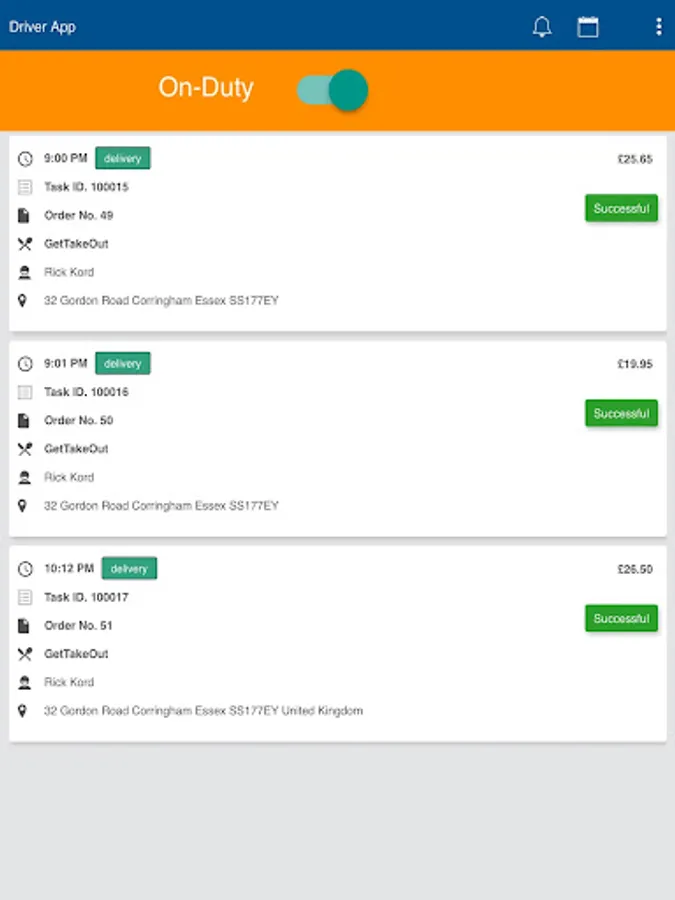Select the delivery tag on 9:00 PM task
This screenshot has width=675, height=900.
tap(123, 158)
